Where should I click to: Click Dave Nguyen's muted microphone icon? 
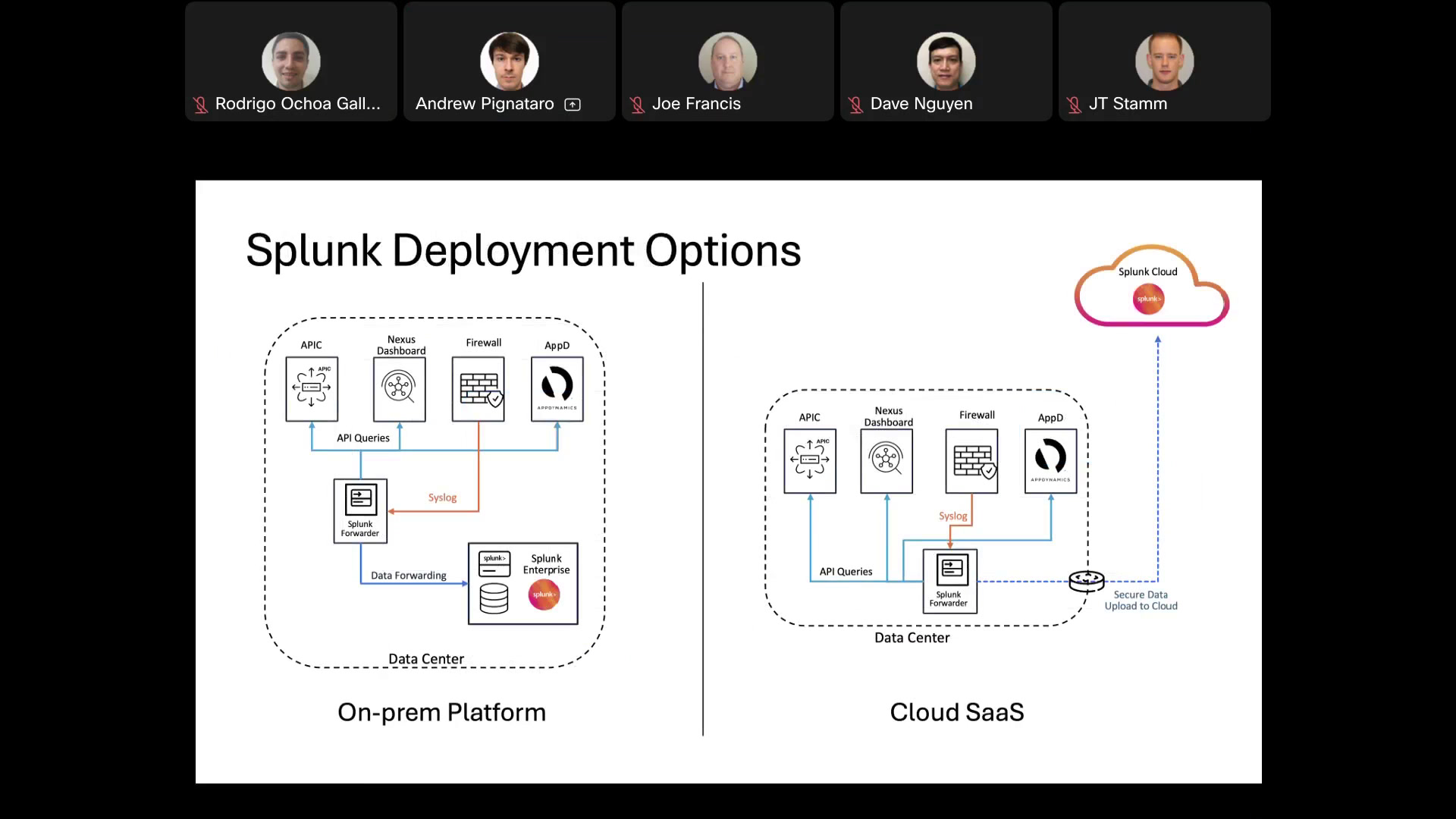pos(855,105)
